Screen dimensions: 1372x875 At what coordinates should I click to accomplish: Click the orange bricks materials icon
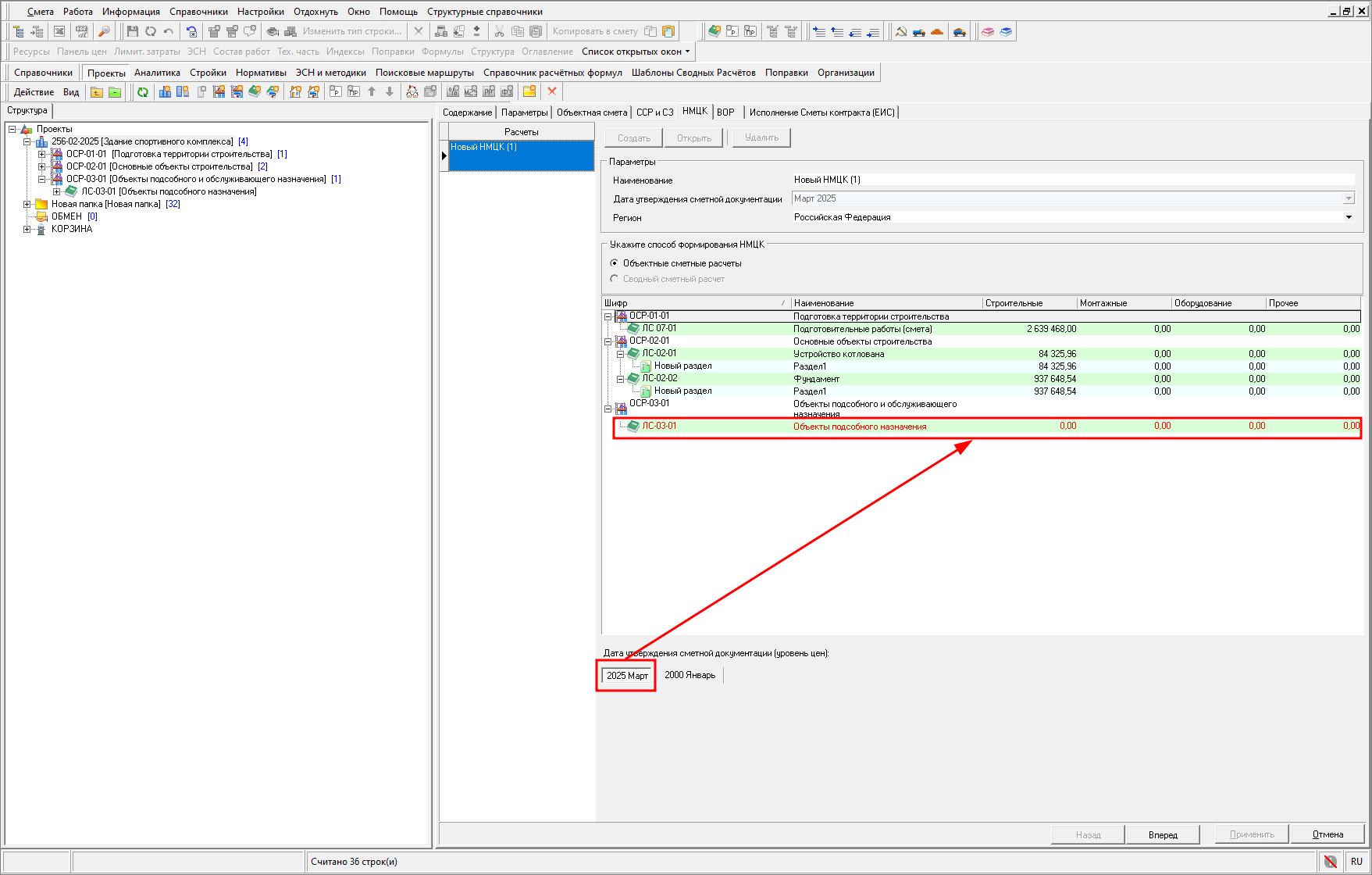(937, 31)
